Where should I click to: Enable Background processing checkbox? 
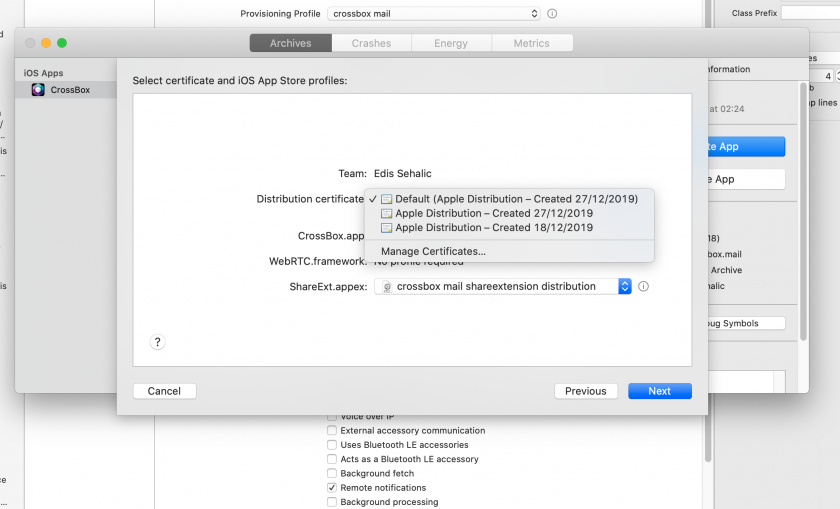(x=332, y=502)
